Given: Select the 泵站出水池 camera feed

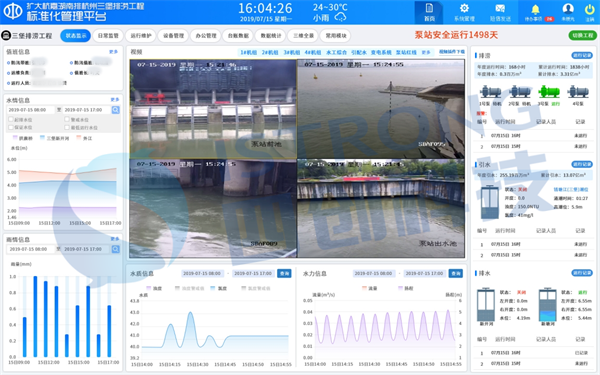Looking at the screenshot, I should tap(381, 208).
